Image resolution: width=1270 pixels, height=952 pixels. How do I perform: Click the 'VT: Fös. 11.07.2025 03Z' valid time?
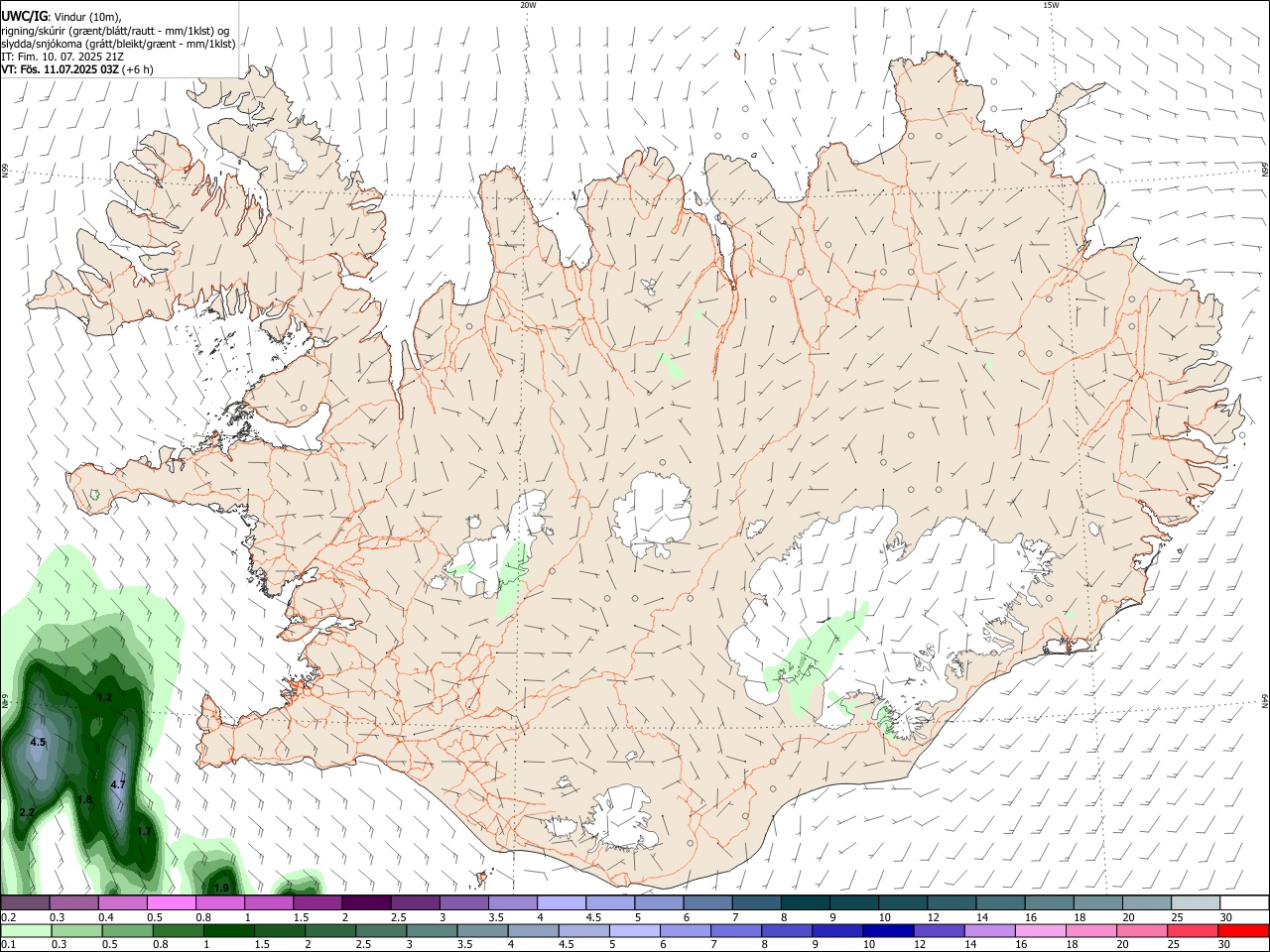coord(60,69)
